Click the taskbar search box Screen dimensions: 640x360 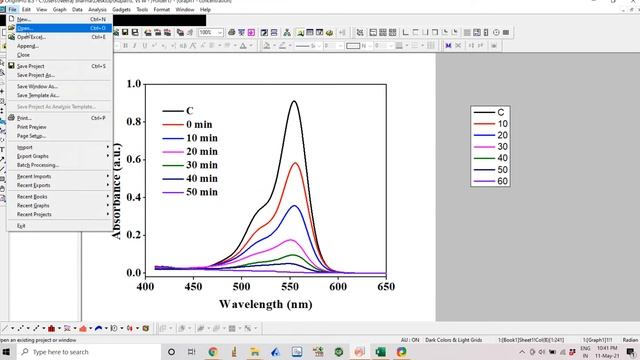click(89, 352)
